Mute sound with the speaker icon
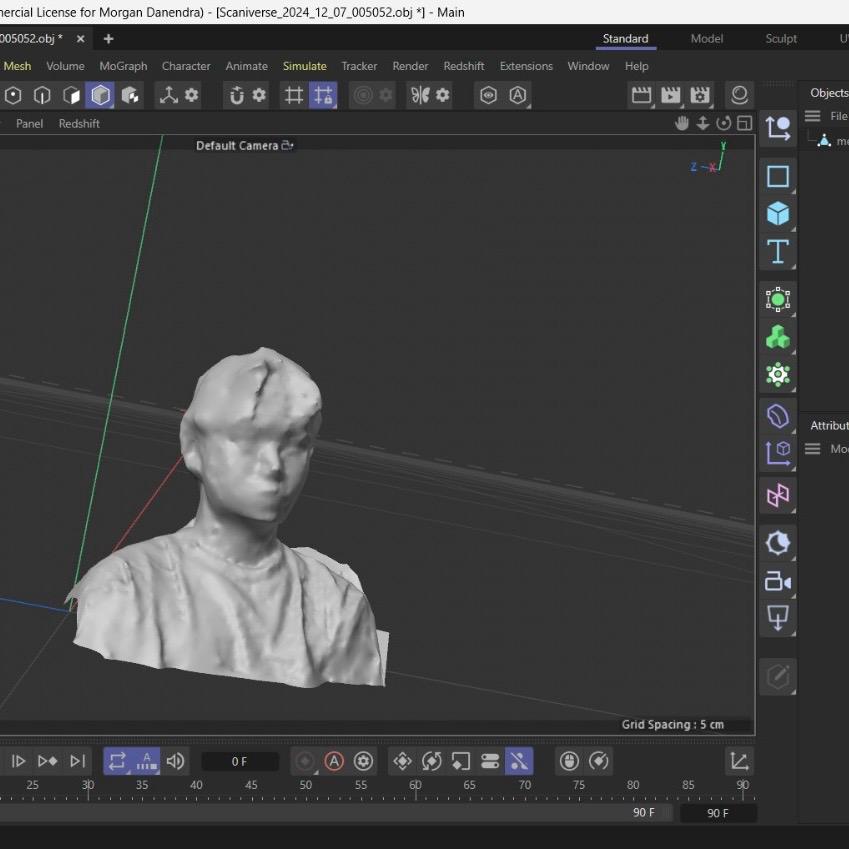The height and width of the screenshot is (849, 849). tap(175, 761)
